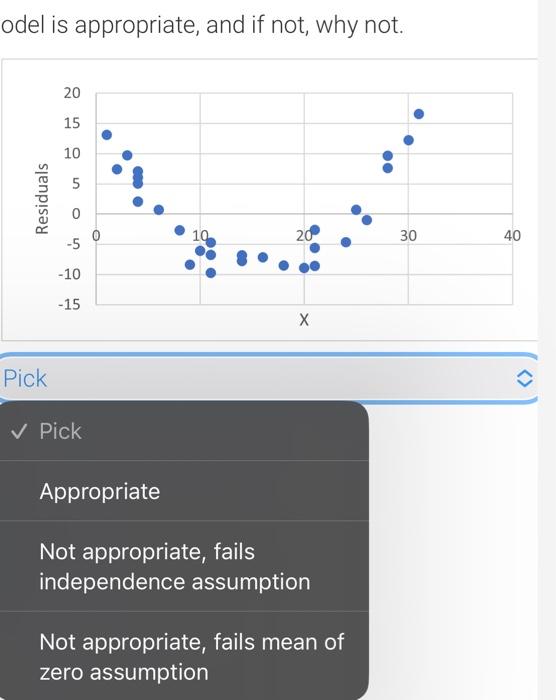Click the up-down chevron on Pick field

(524, 379)
